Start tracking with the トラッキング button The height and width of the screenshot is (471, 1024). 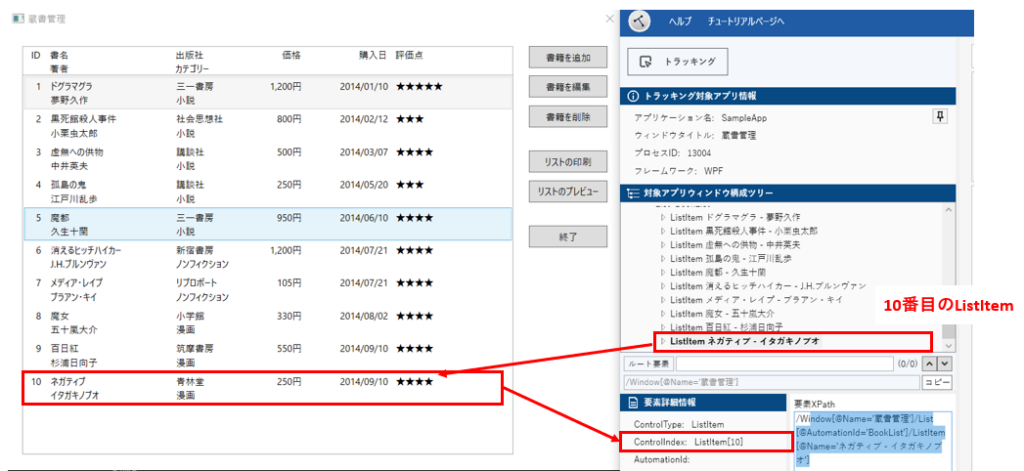[677, 62]
